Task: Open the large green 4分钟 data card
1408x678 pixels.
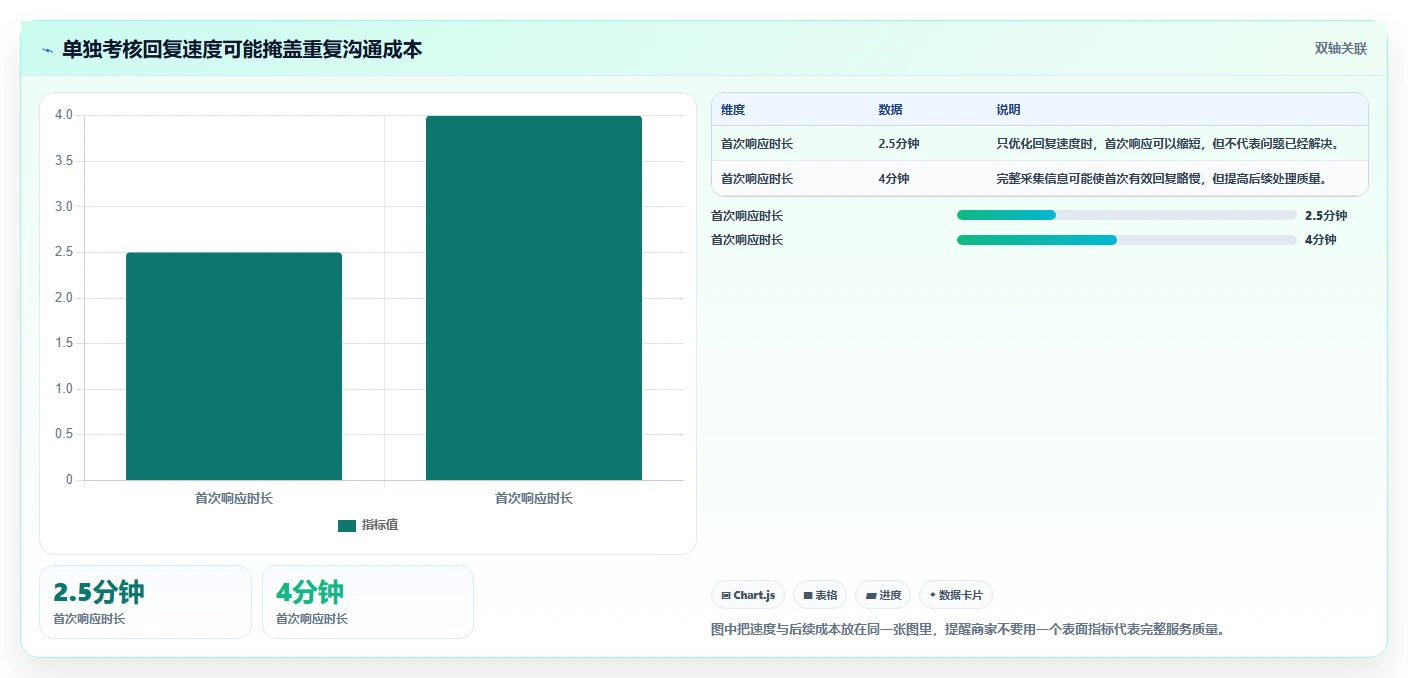Action: click(368, 602)
